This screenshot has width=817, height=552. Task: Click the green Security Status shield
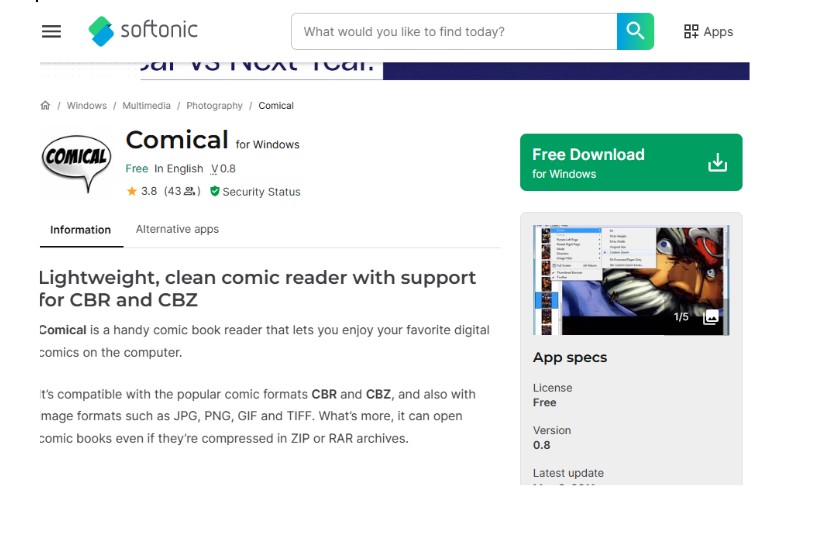214,191
